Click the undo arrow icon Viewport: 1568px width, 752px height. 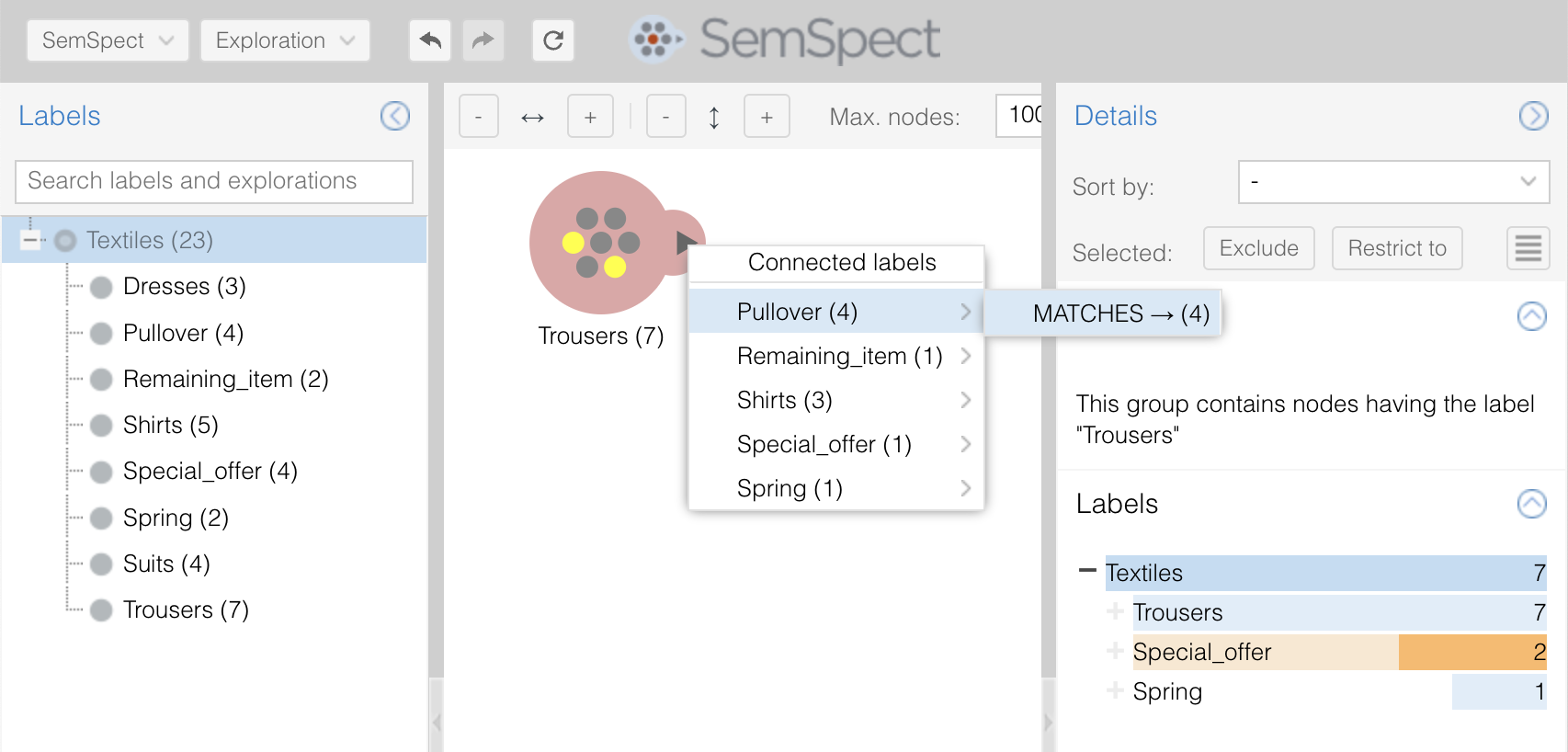[429, 40]
